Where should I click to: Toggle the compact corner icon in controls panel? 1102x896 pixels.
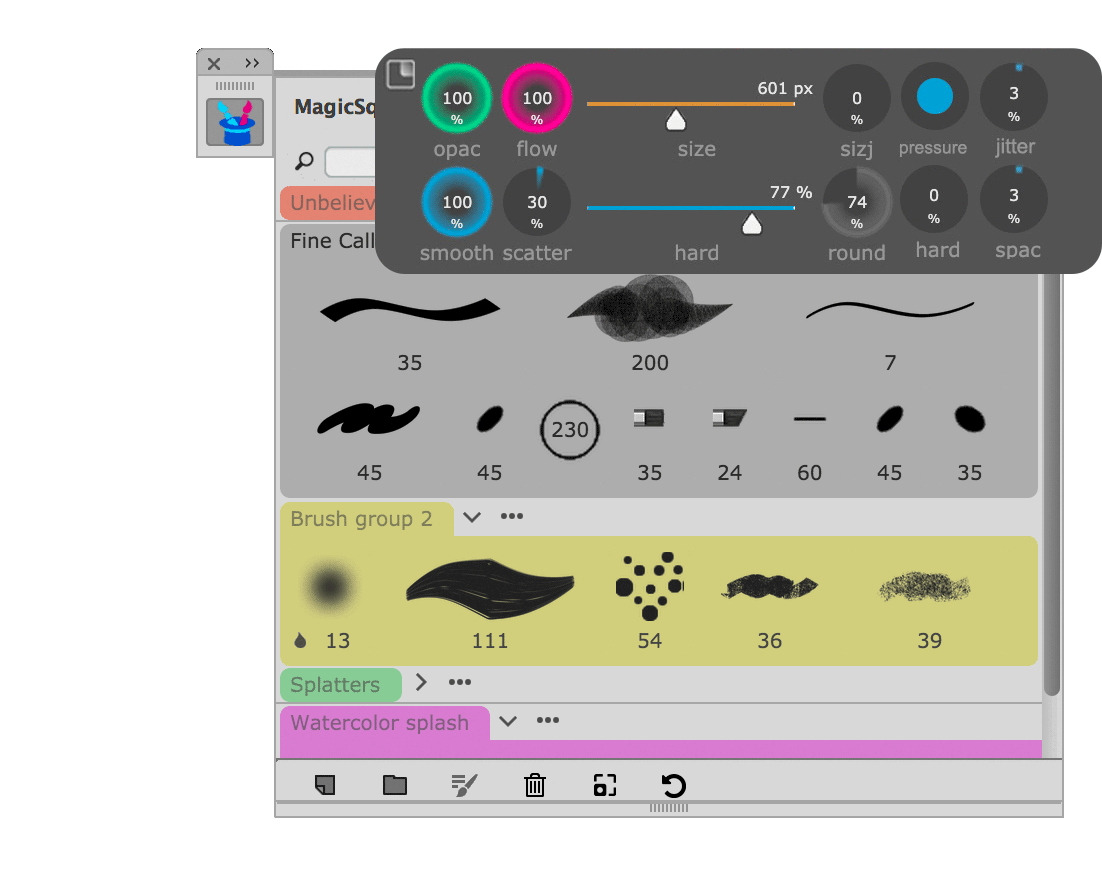pos(400,75)
